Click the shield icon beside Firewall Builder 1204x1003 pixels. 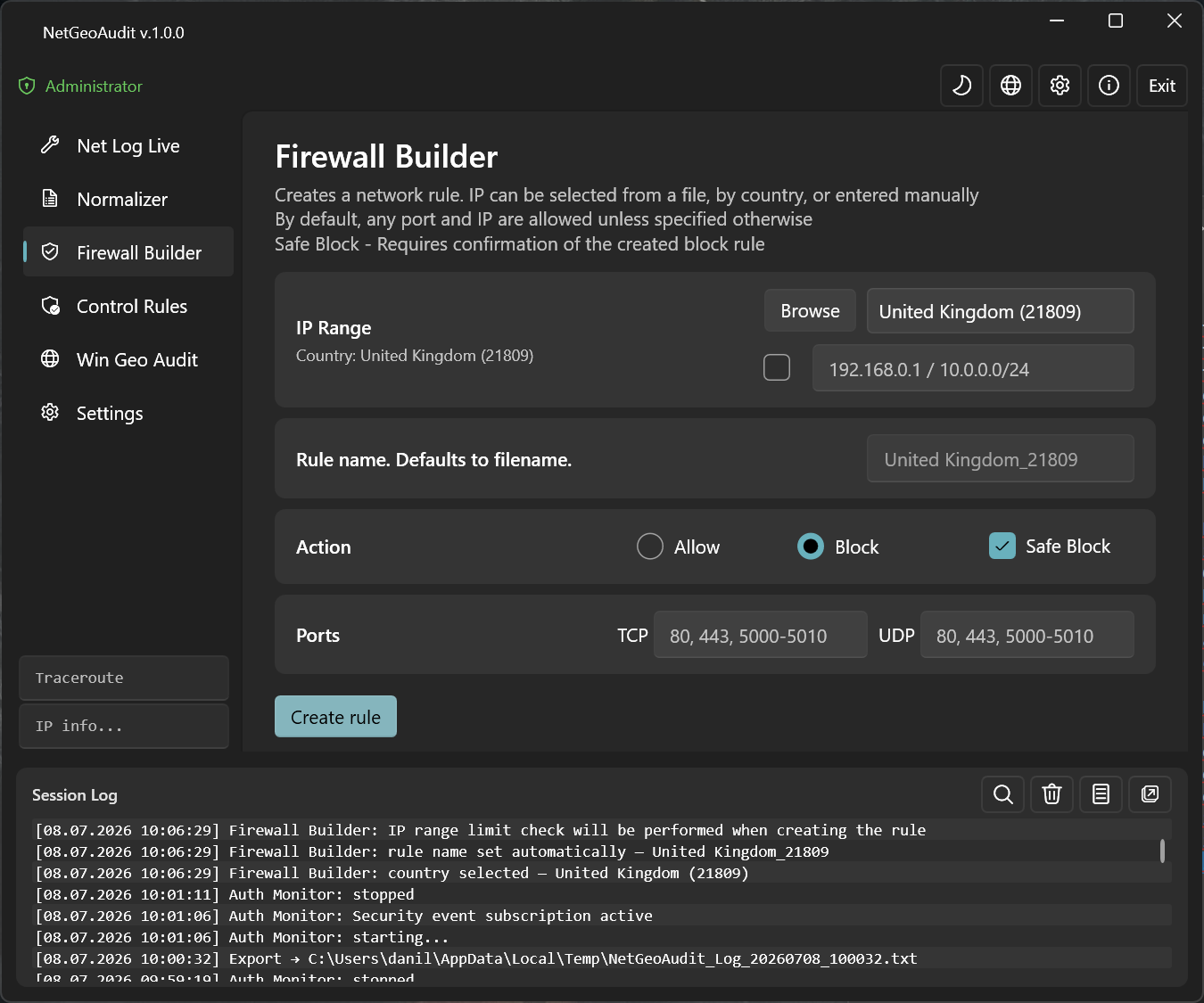50,252
